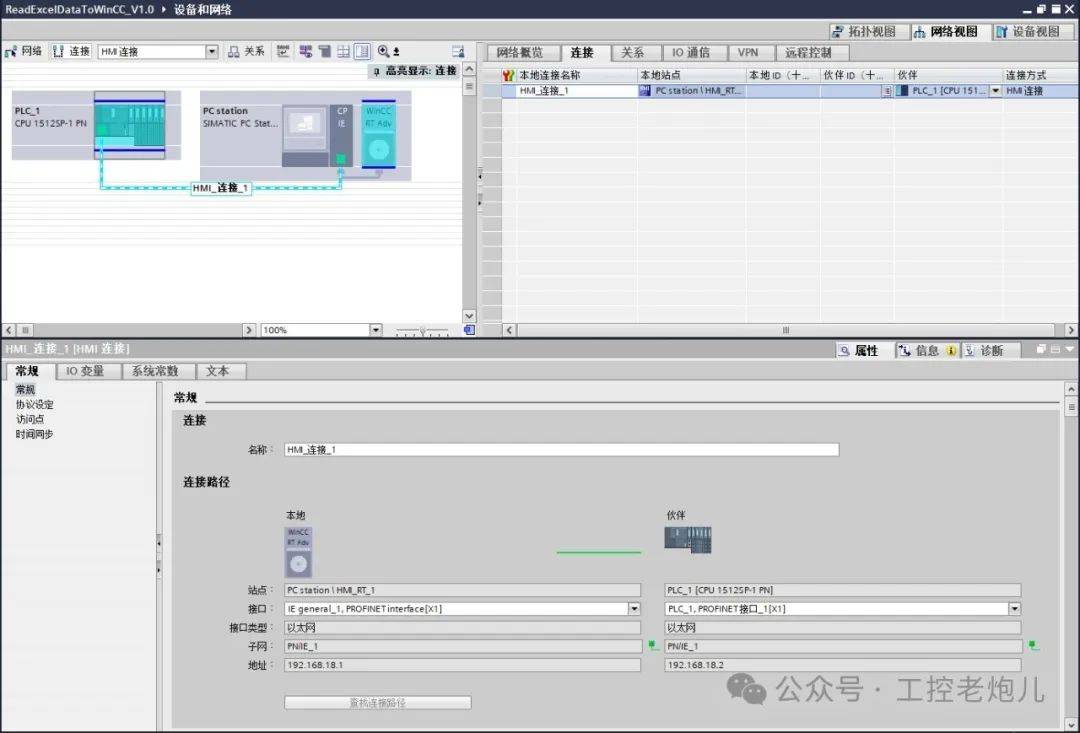Click the PC station \ HMI_RT local endpoint cell
The width and height of the screenshot is (1080, 733).
[x=692, y=90]
